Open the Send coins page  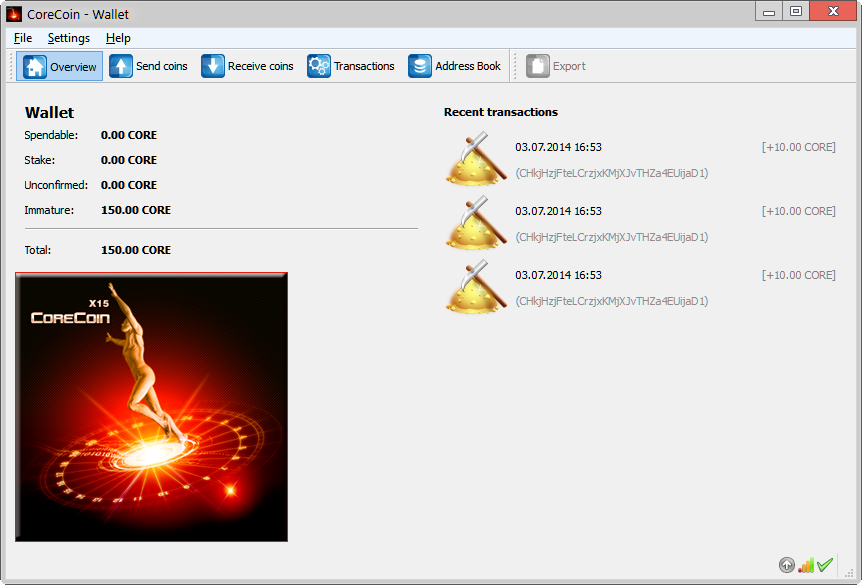[148, 67]
